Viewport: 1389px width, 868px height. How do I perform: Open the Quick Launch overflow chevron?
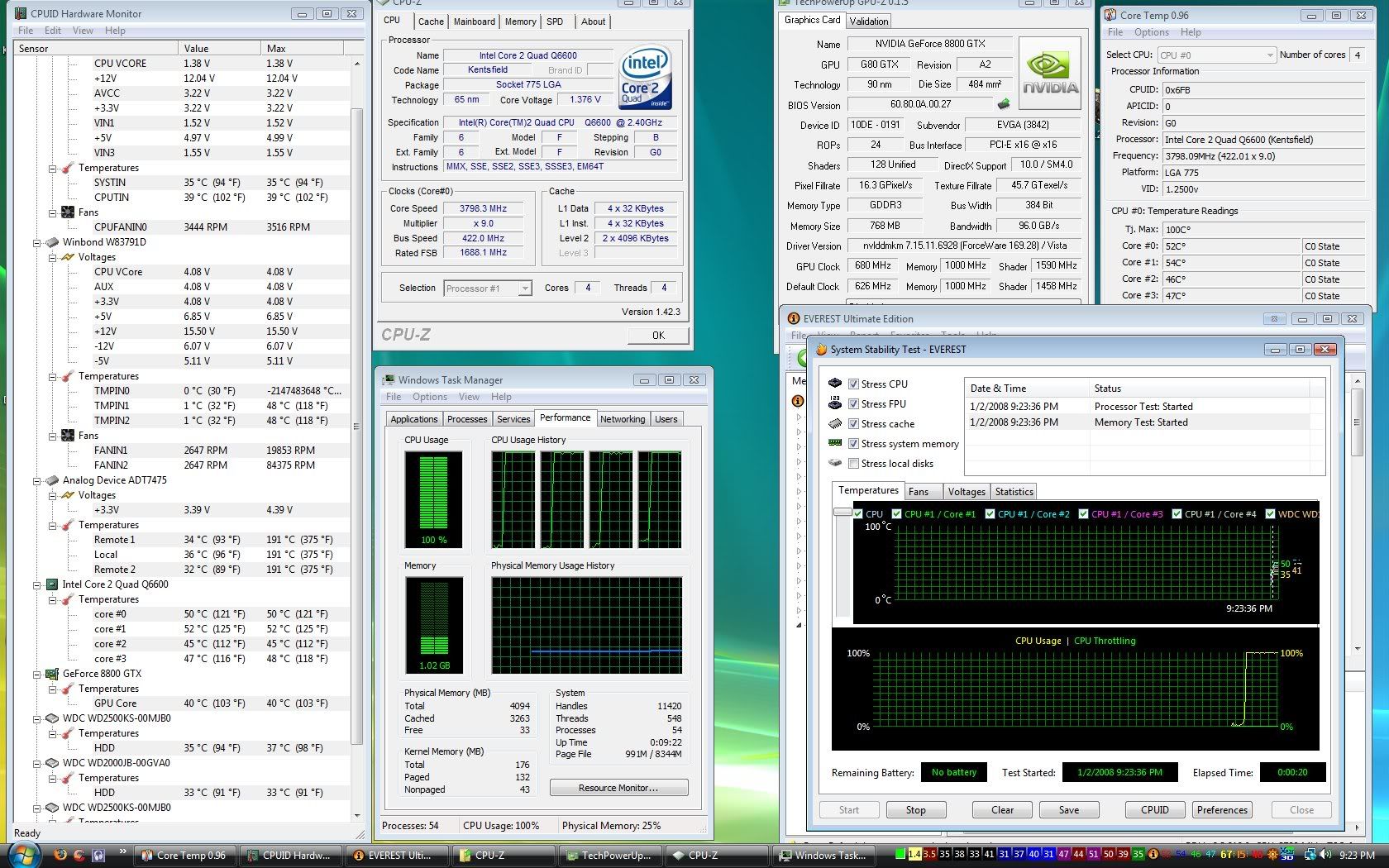[x=122, y=851]
